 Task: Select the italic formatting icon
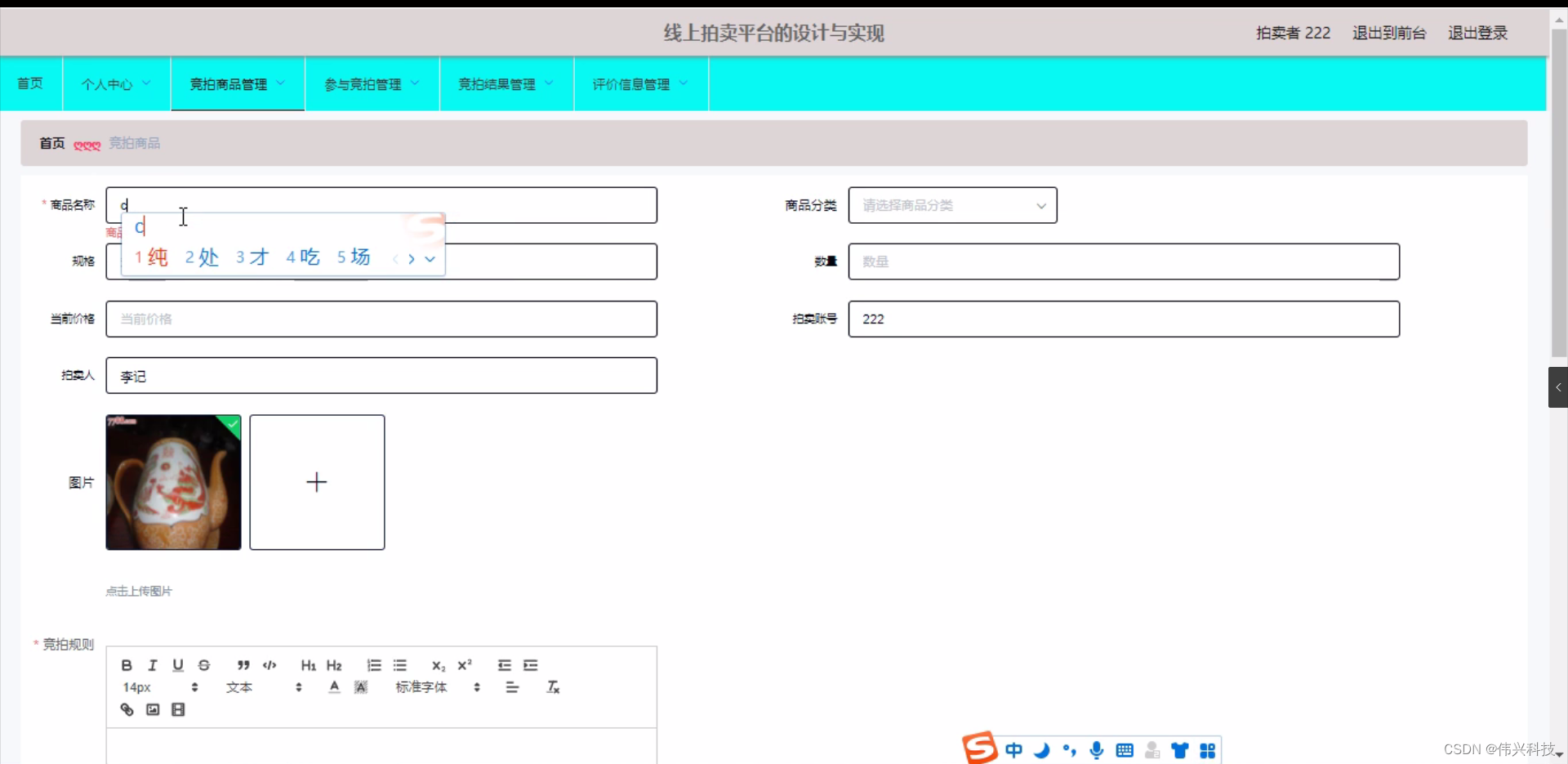pos(152,665)
